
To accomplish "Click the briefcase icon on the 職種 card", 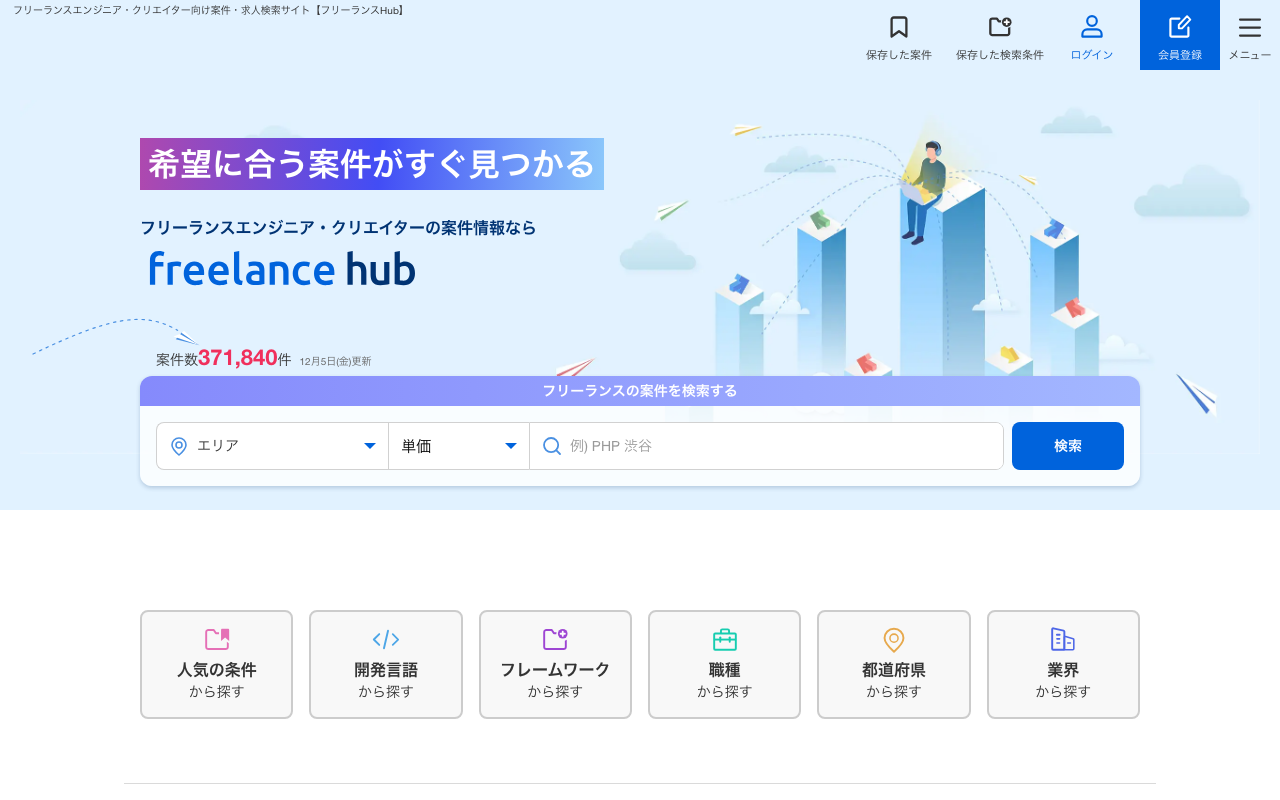I will click(724, 638).
